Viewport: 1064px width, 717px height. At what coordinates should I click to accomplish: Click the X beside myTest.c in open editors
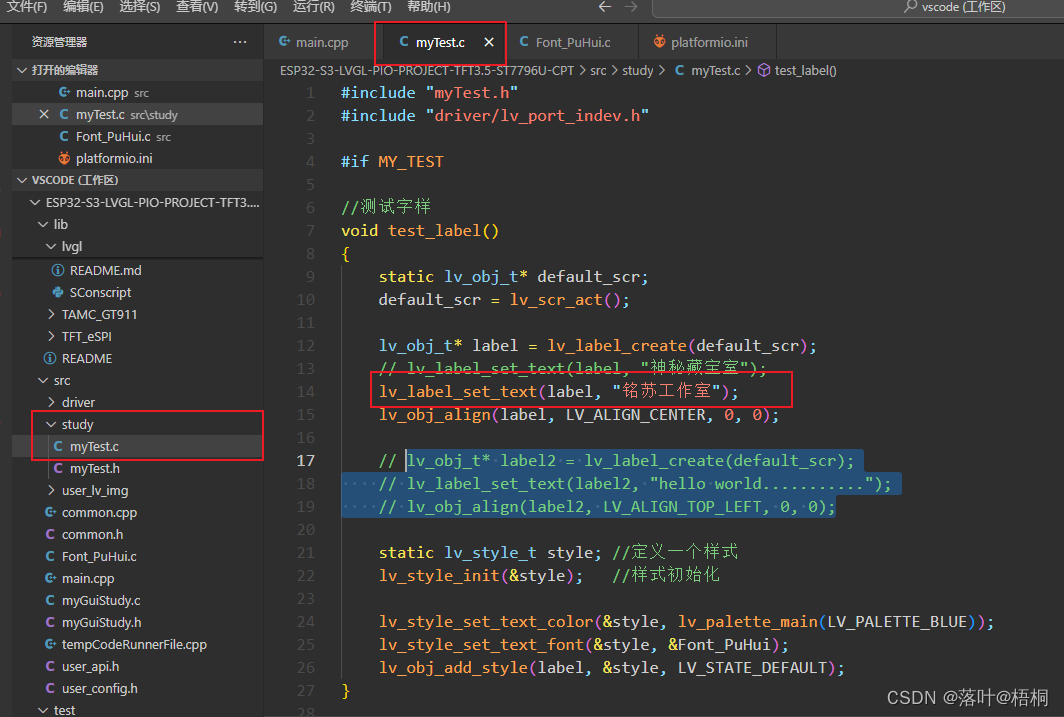pyautogui.click(x=43, y=115)
